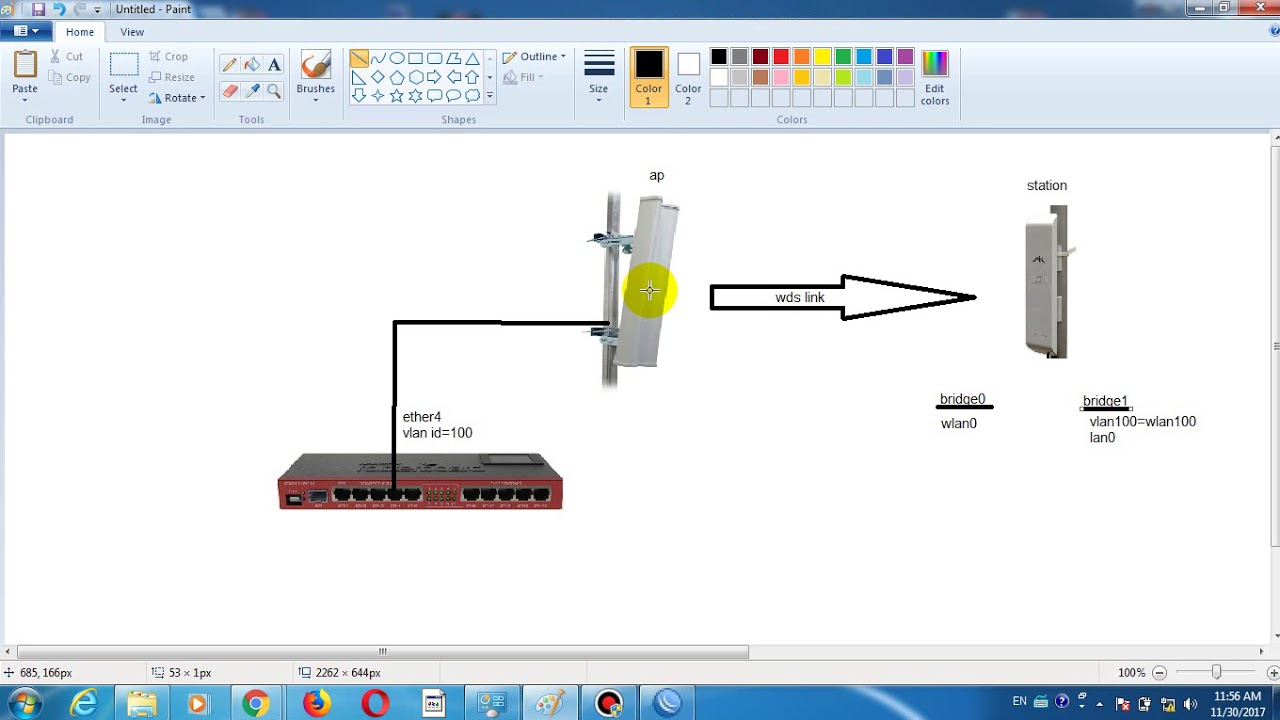Click the Save icon in title bar
Viewport: 1280px width, 720px height.
(38, 9)
